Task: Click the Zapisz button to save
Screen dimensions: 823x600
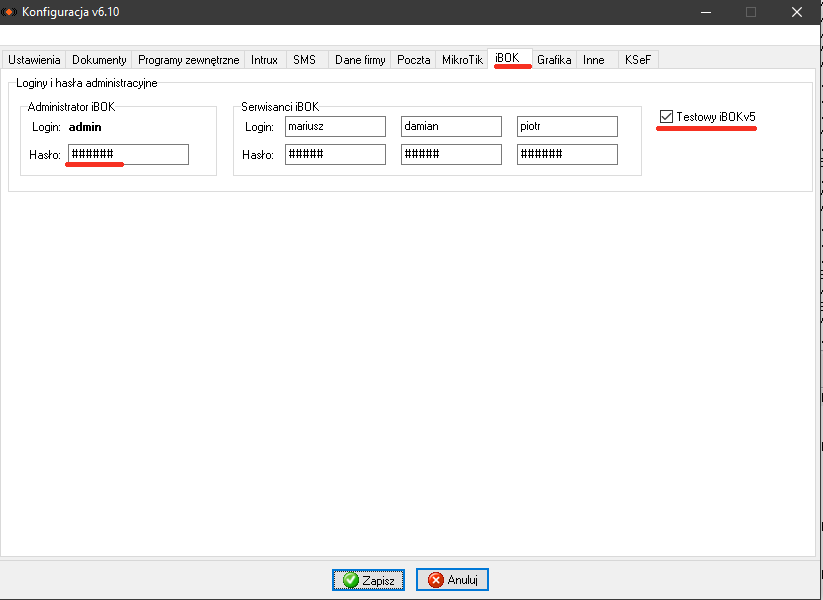Action: click(368, 580)
